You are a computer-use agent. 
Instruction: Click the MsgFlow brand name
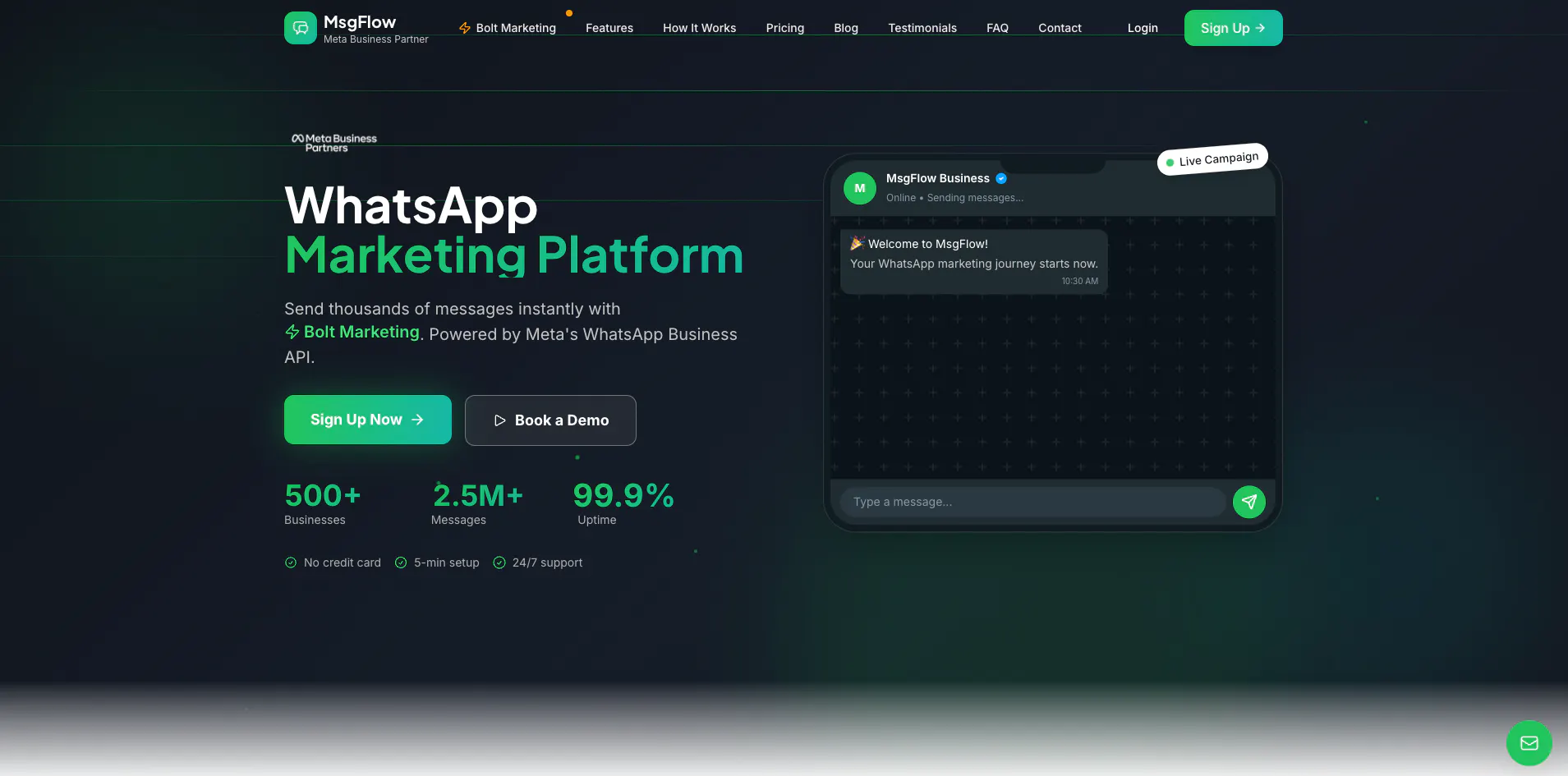tap(360, 22)
